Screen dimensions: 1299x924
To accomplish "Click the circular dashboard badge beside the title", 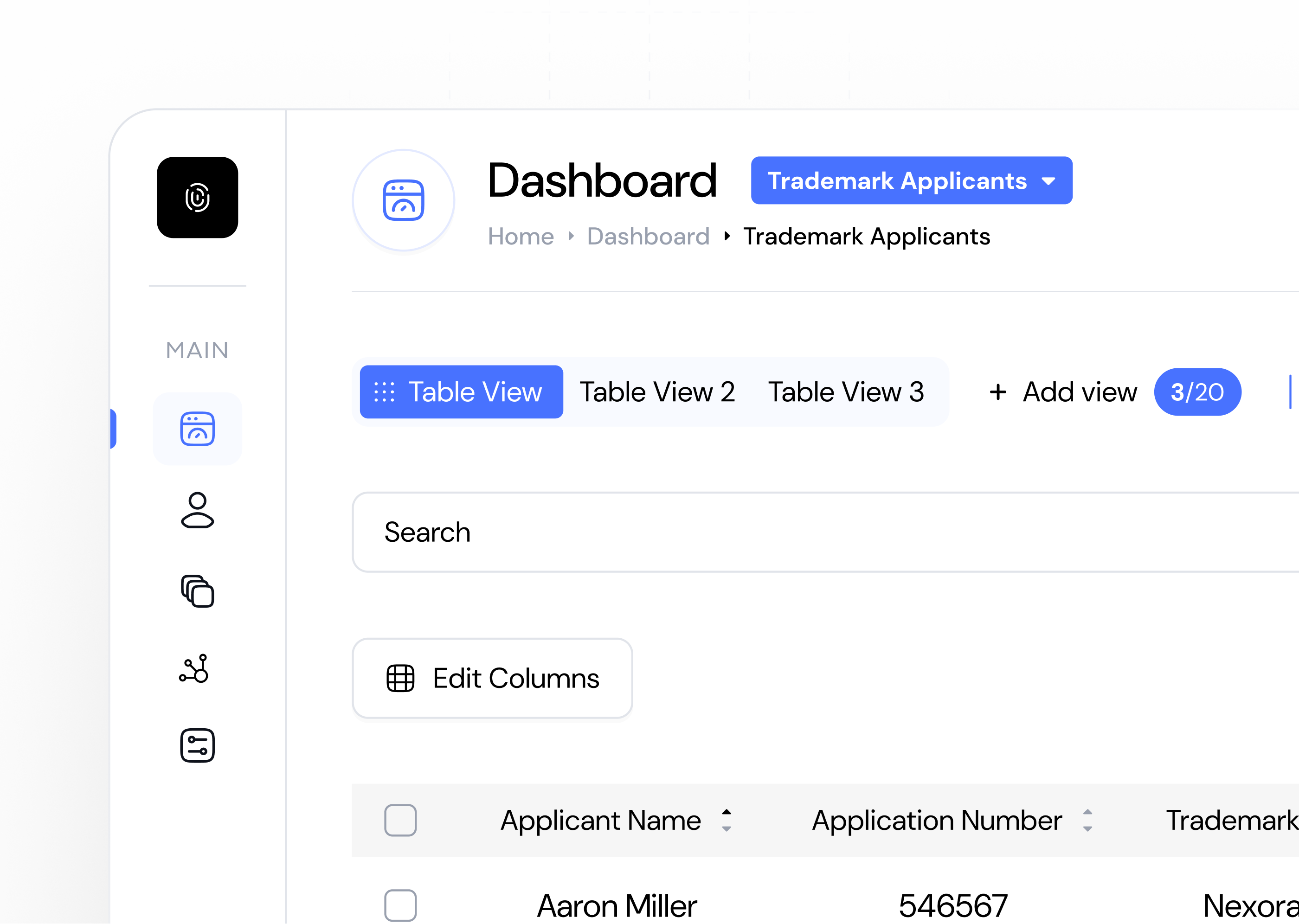I will [403, 200].
